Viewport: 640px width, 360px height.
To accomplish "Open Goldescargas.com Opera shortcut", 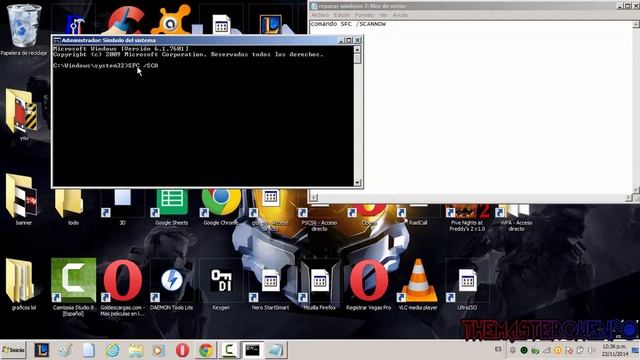I will coord(123,281).
